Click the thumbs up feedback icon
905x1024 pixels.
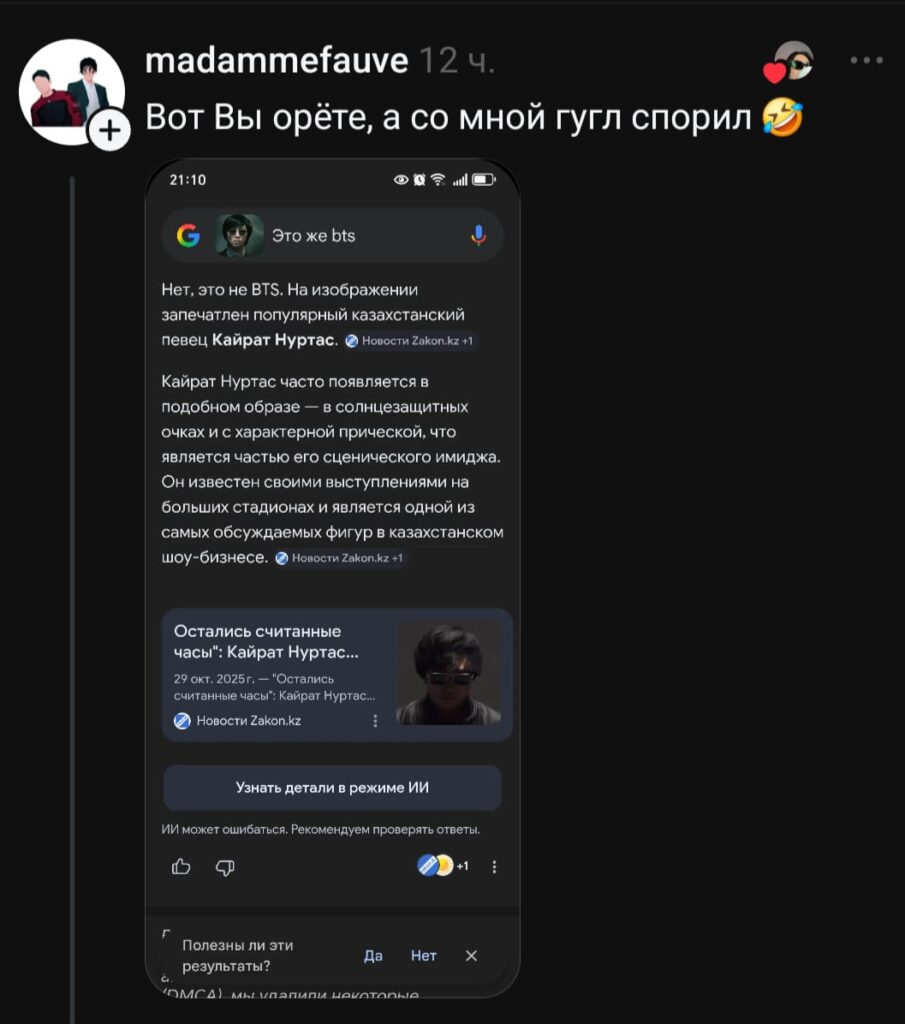point(181,867)
